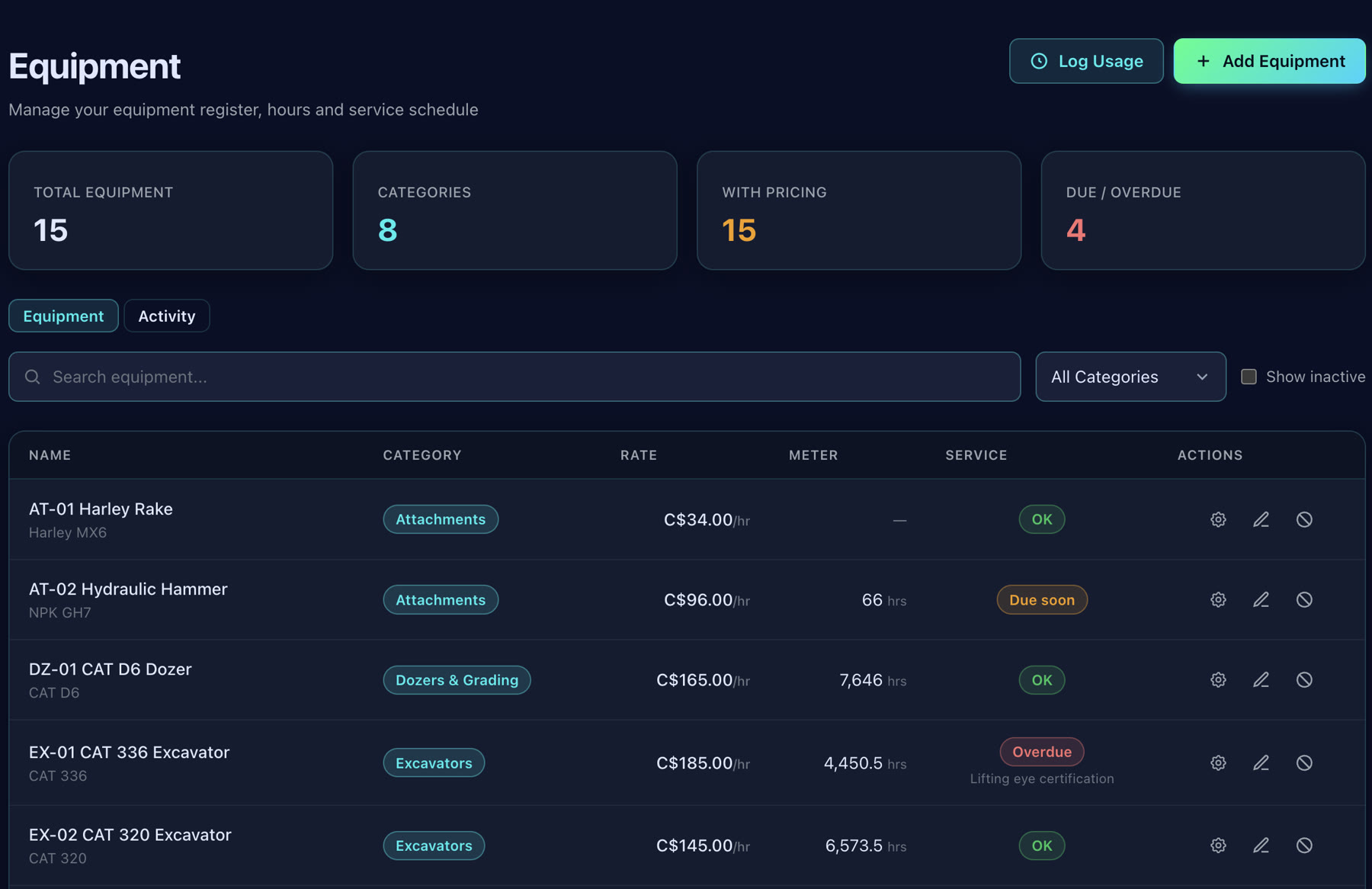Click the METER column header

[x=813, y=455]
